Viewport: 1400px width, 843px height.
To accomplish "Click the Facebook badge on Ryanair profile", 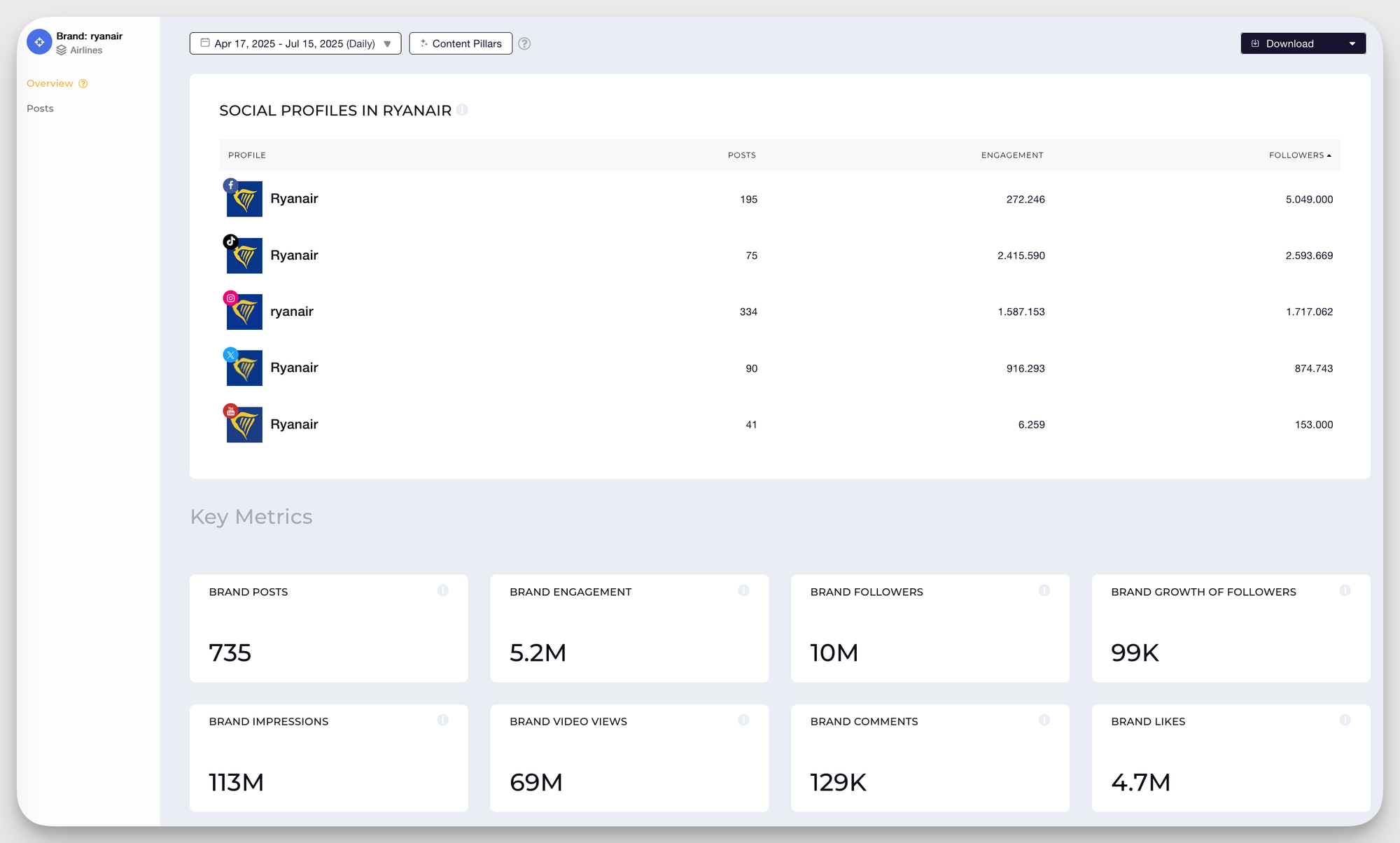I will (x=230, y=186).
